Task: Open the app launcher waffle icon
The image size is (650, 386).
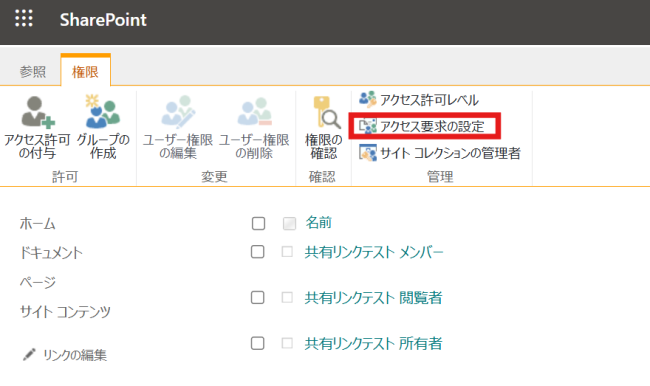Action: coord(24,19)
